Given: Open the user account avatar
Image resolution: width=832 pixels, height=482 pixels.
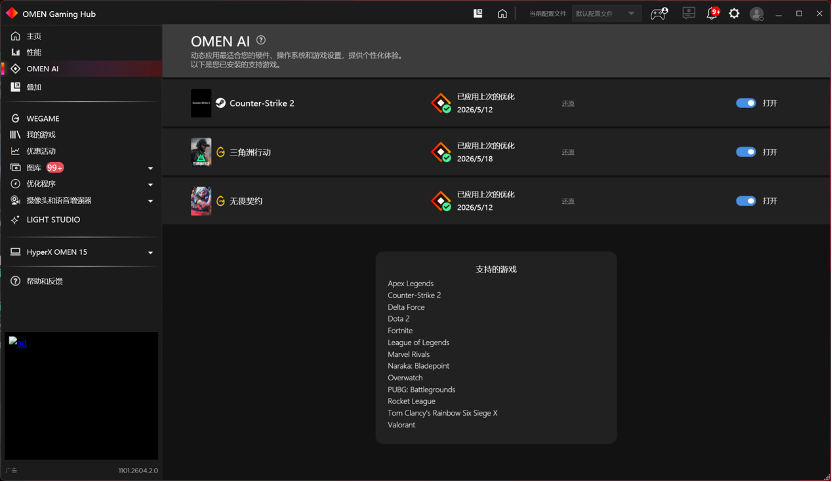Looking at the screenshot, I should [757, 14].
